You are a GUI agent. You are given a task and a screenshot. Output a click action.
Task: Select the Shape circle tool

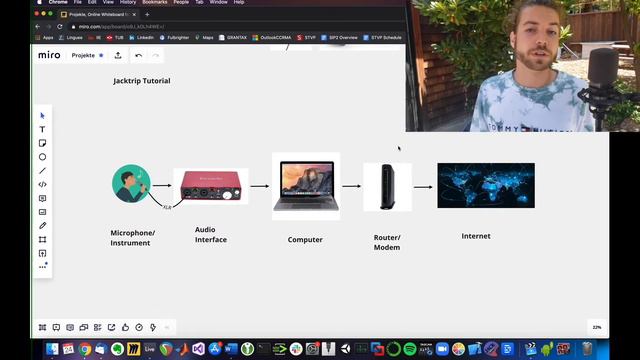pos(42,157)
